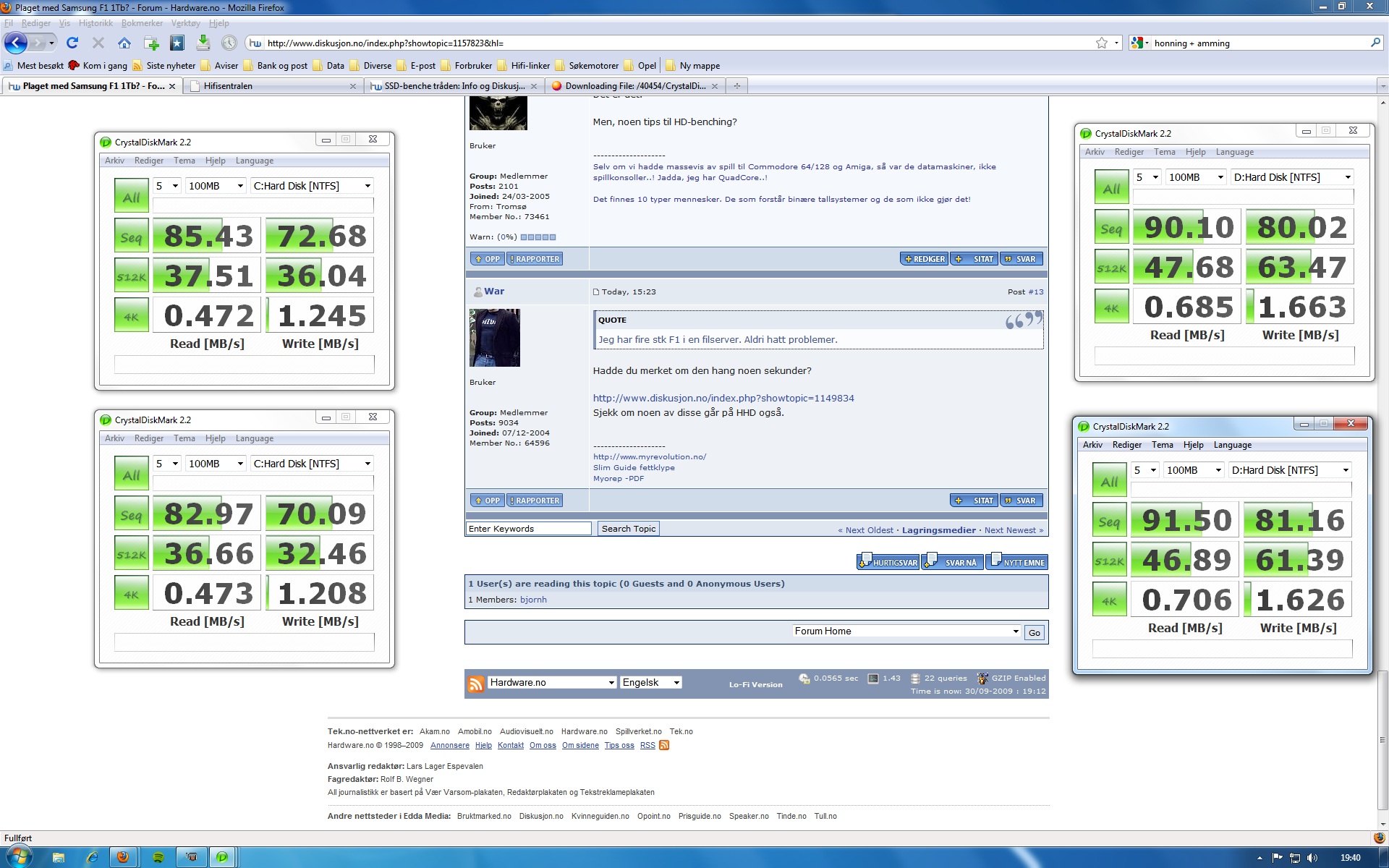Click SVAR NÅ reply button
This screenshot has width=1389, height=868.
[x=953, y=562]
